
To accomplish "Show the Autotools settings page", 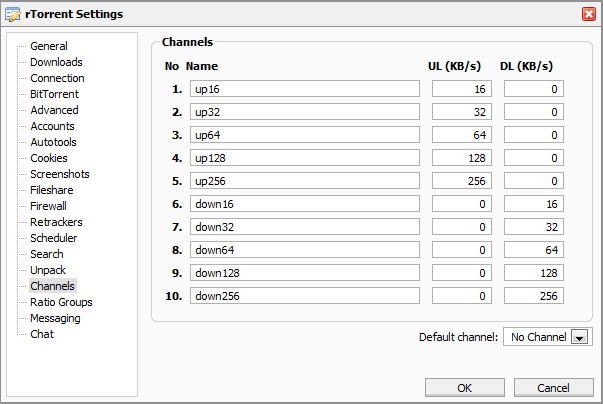I will tap(54, 142).
